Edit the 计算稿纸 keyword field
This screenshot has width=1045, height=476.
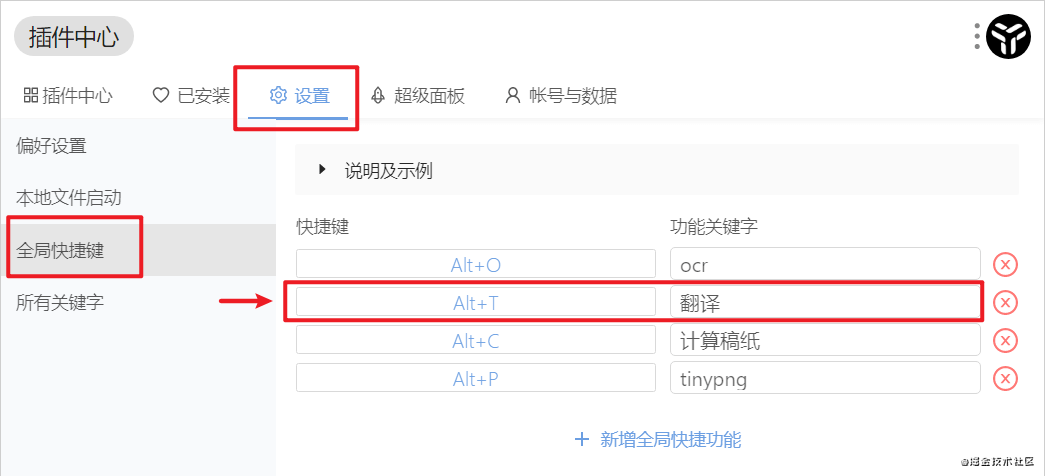point(824,341)
